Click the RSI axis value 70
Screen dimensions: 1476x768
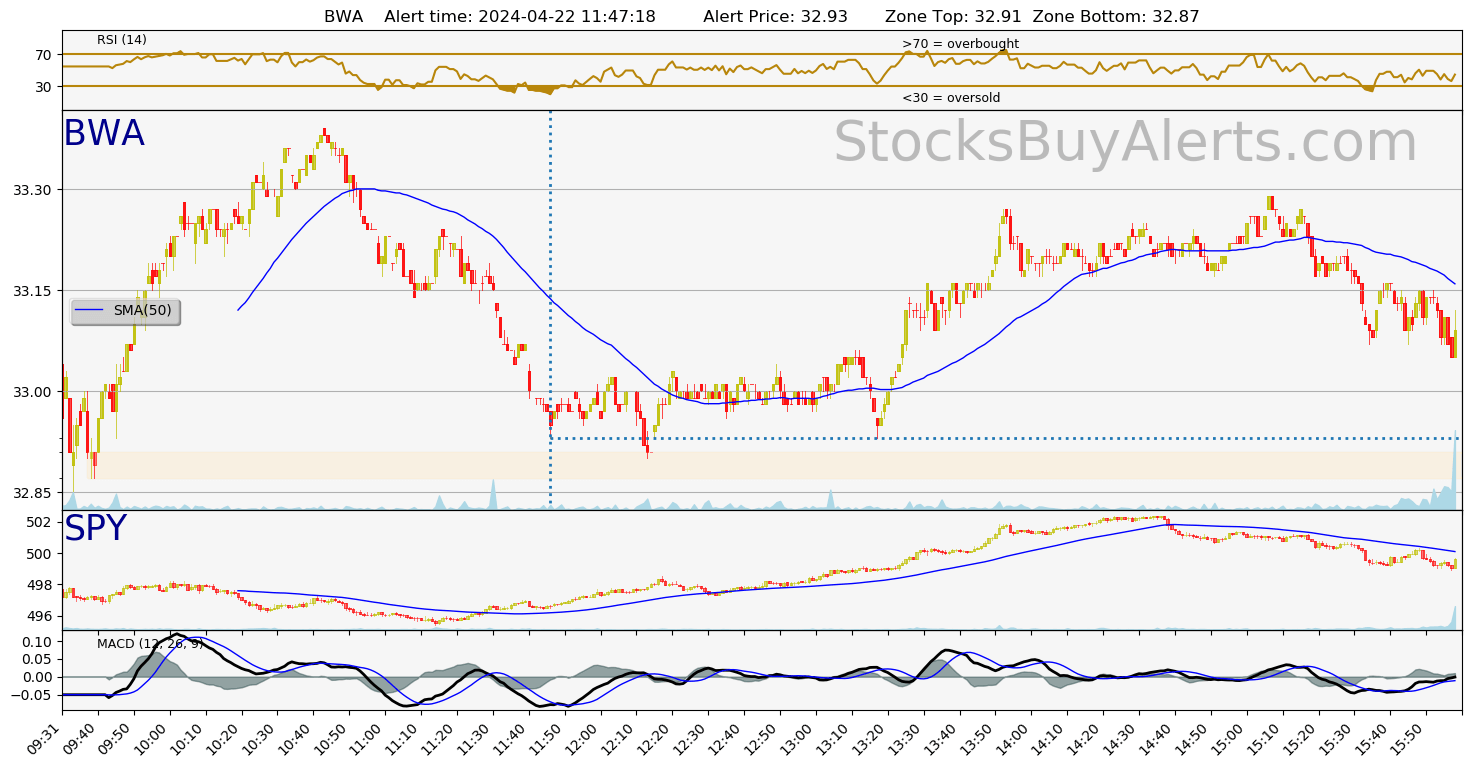[x=43, y=55]
